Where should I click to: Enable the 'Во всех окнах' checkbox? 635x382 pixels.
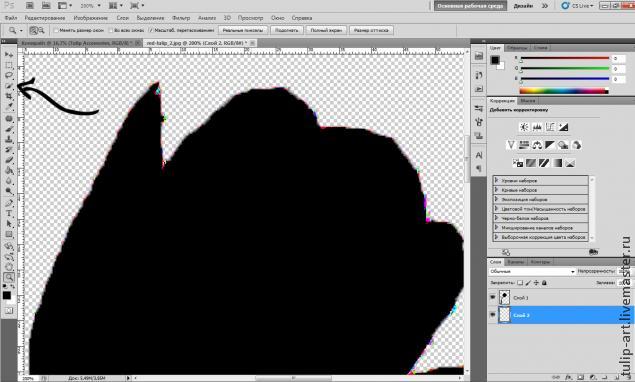(111, 30)
